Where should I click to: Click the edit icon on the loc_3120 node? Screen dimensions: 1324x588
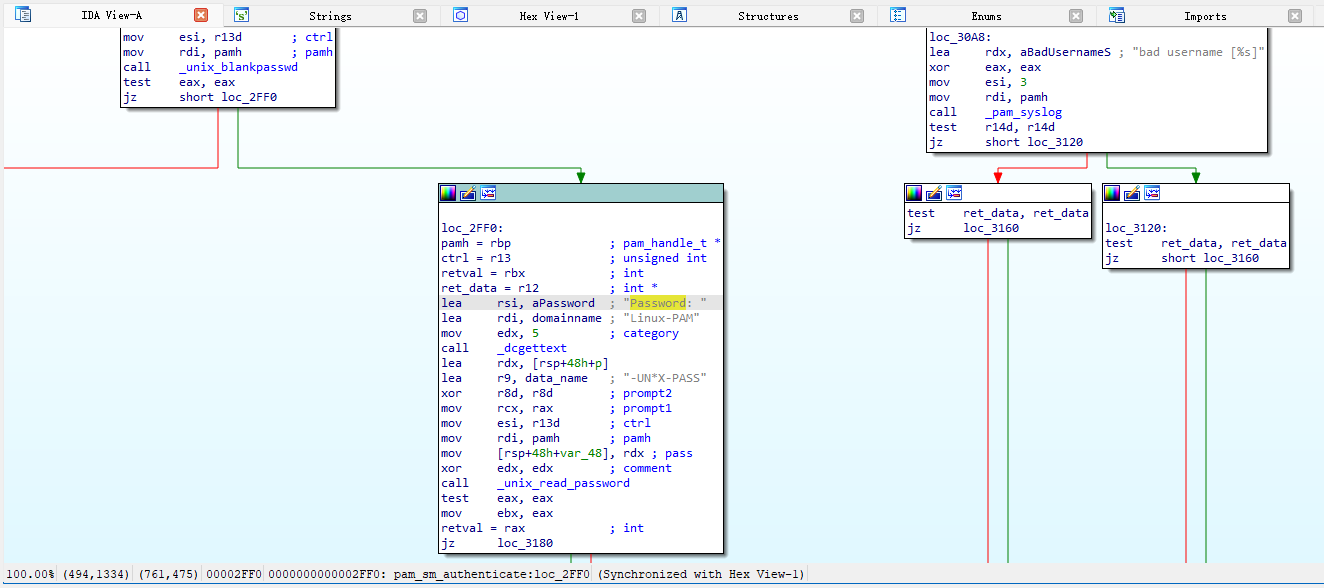[x=1132, y=193]
